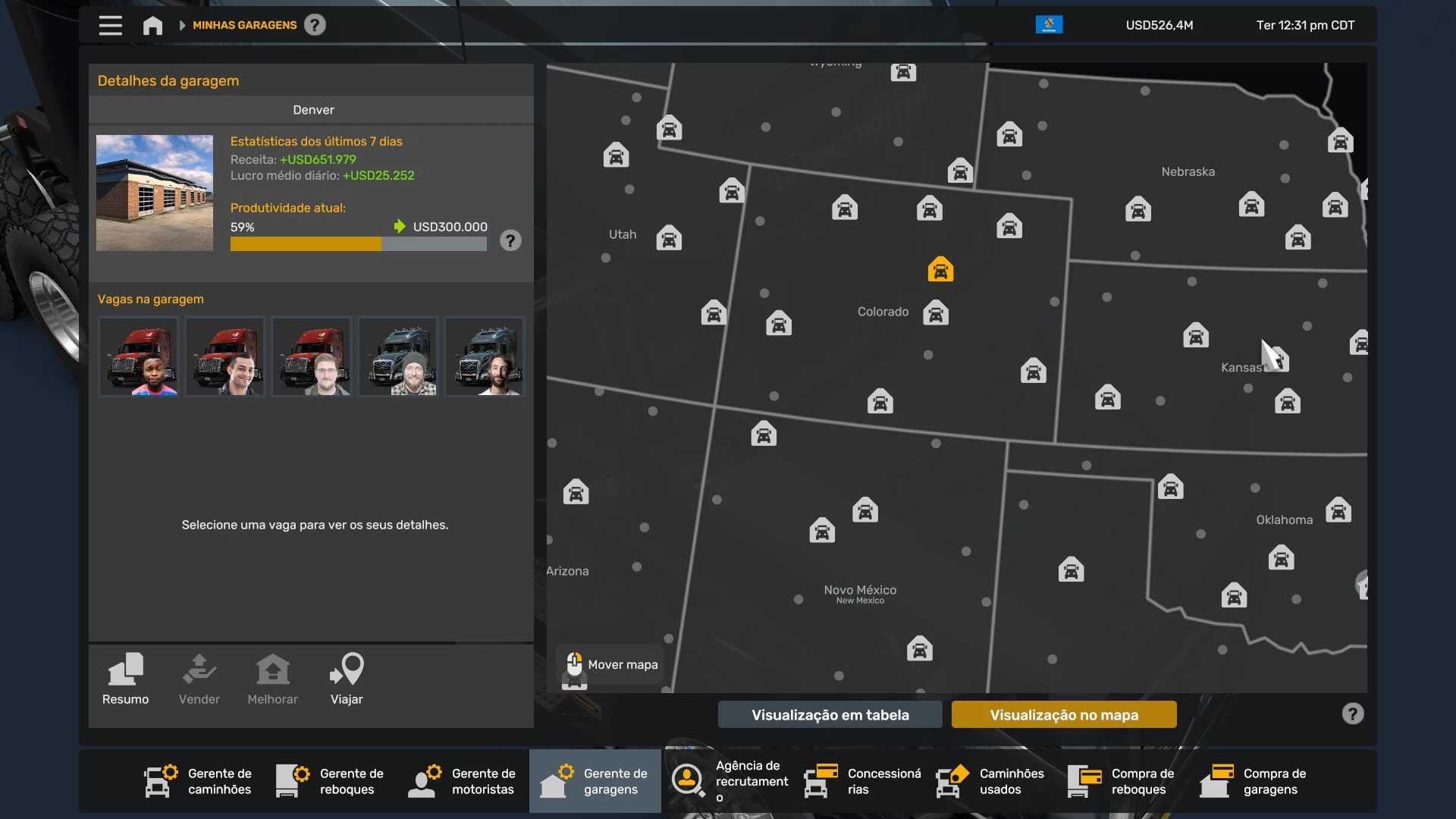Select the highlighted orange Denver garage marker

pos(940,270)
